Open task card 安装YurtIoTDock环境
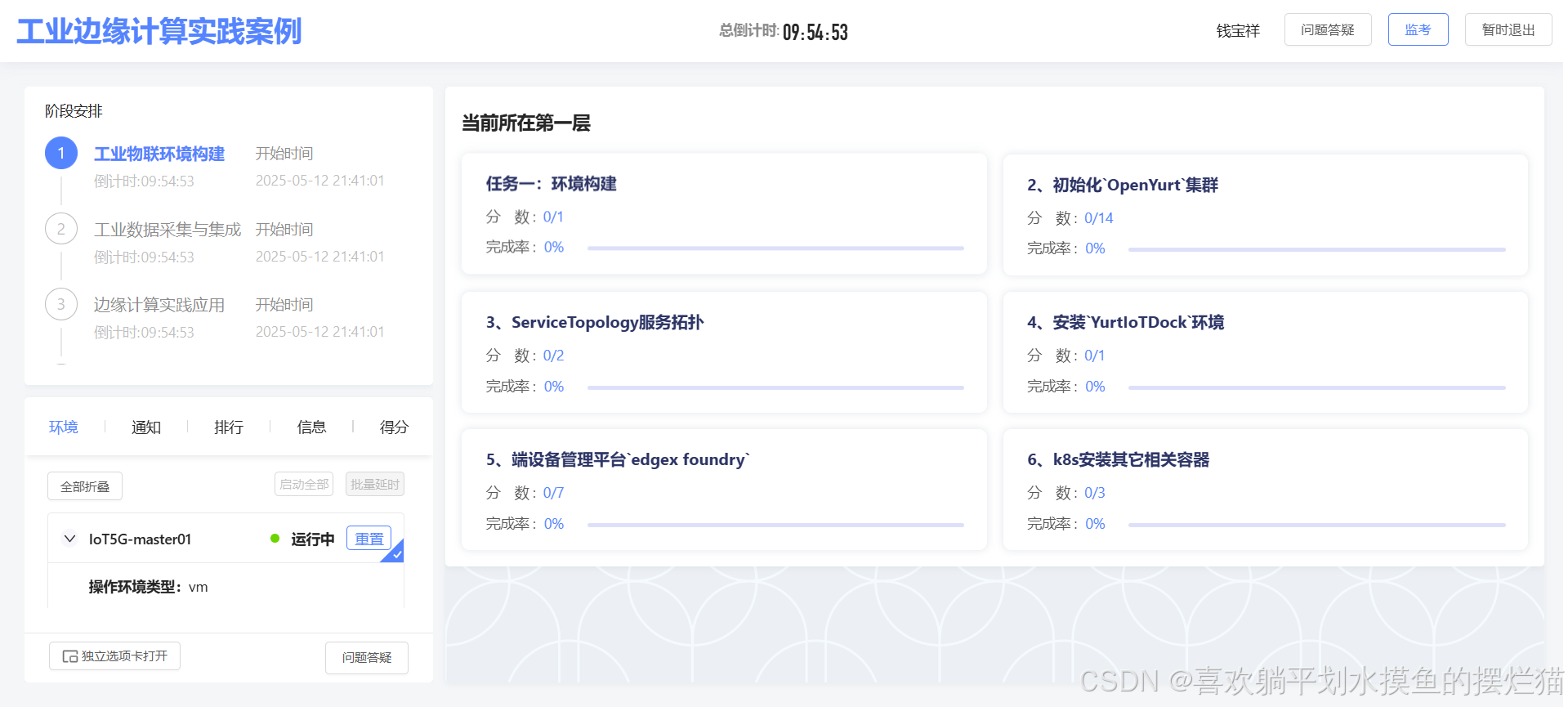Image resolution: width=1568 pixels, height=707 pixels. (1266, 352)
